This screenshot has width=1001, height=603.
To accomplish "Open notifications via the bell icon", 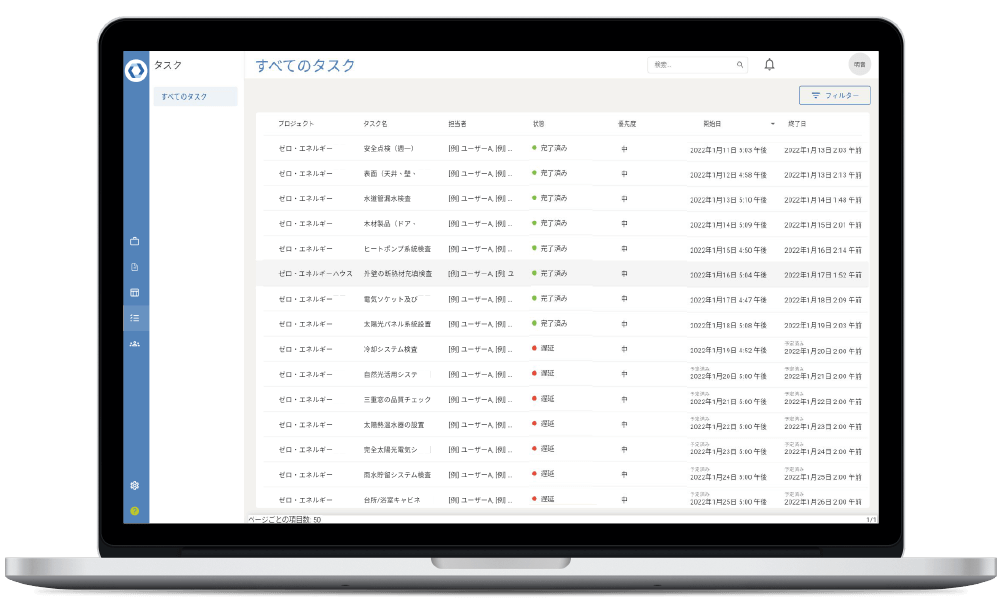I will [768, 63].
